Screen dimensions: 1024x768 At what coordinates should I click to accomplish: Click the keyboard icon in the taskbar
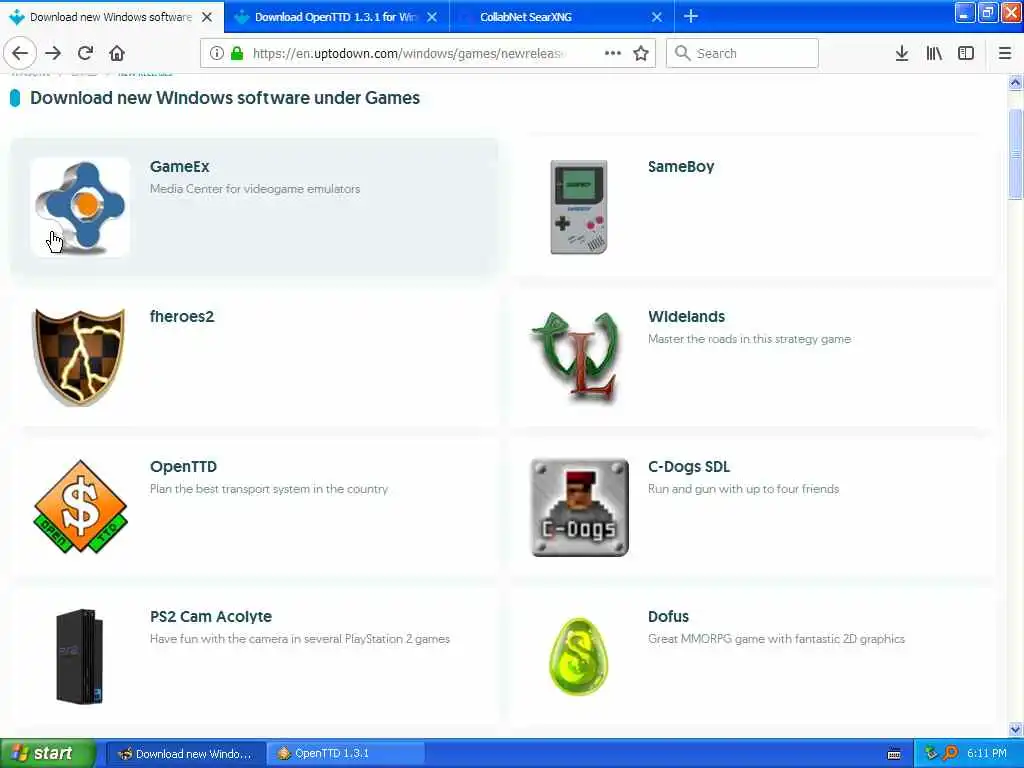[894, 754]
